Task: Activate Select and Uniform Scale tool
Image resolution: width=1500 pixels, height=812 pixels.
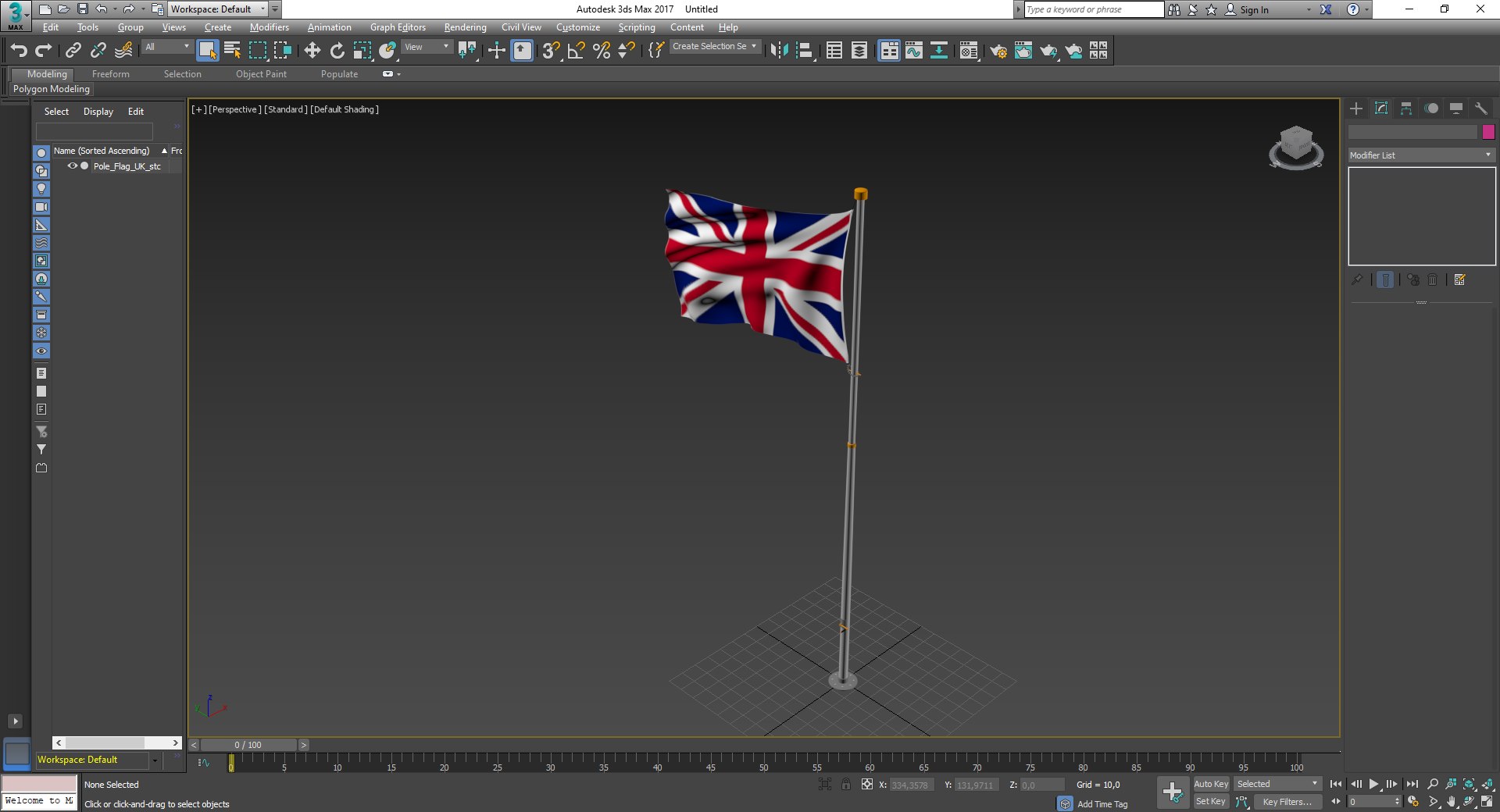Action: pyautogui.click(x=362, y=51)
